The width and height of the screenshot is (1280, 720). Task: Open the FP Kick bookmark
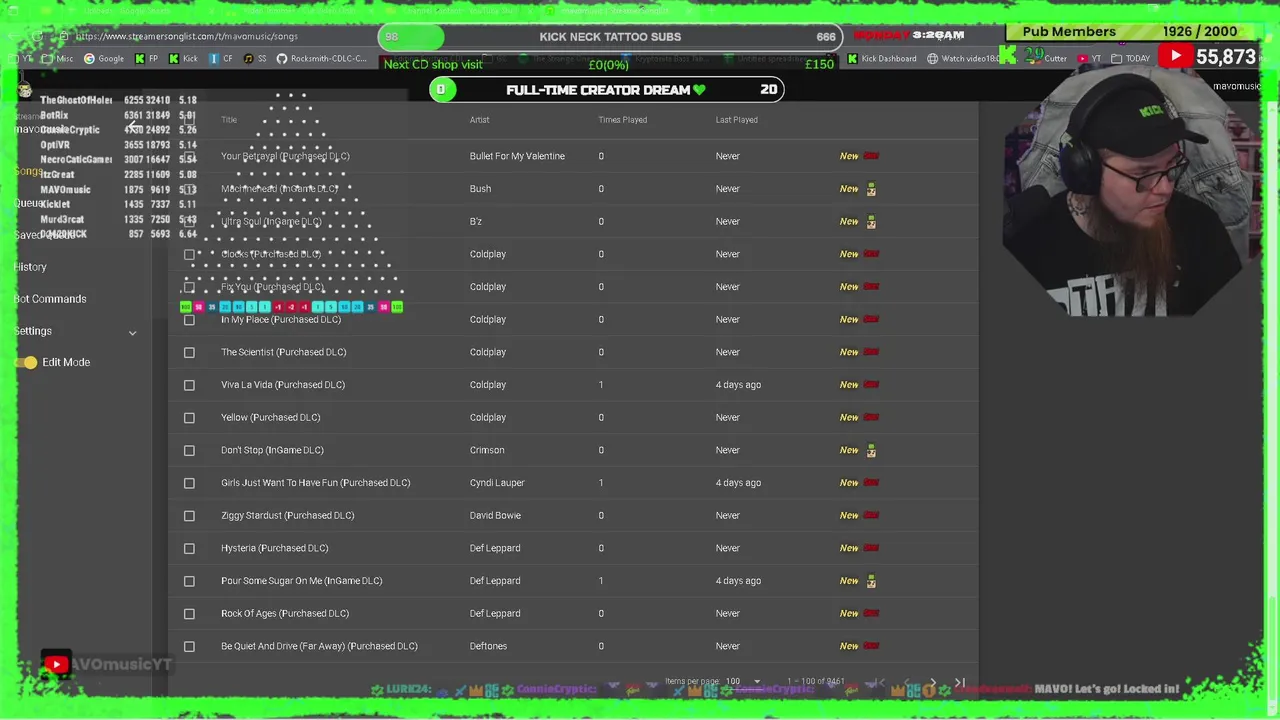(x=146, y=59)
